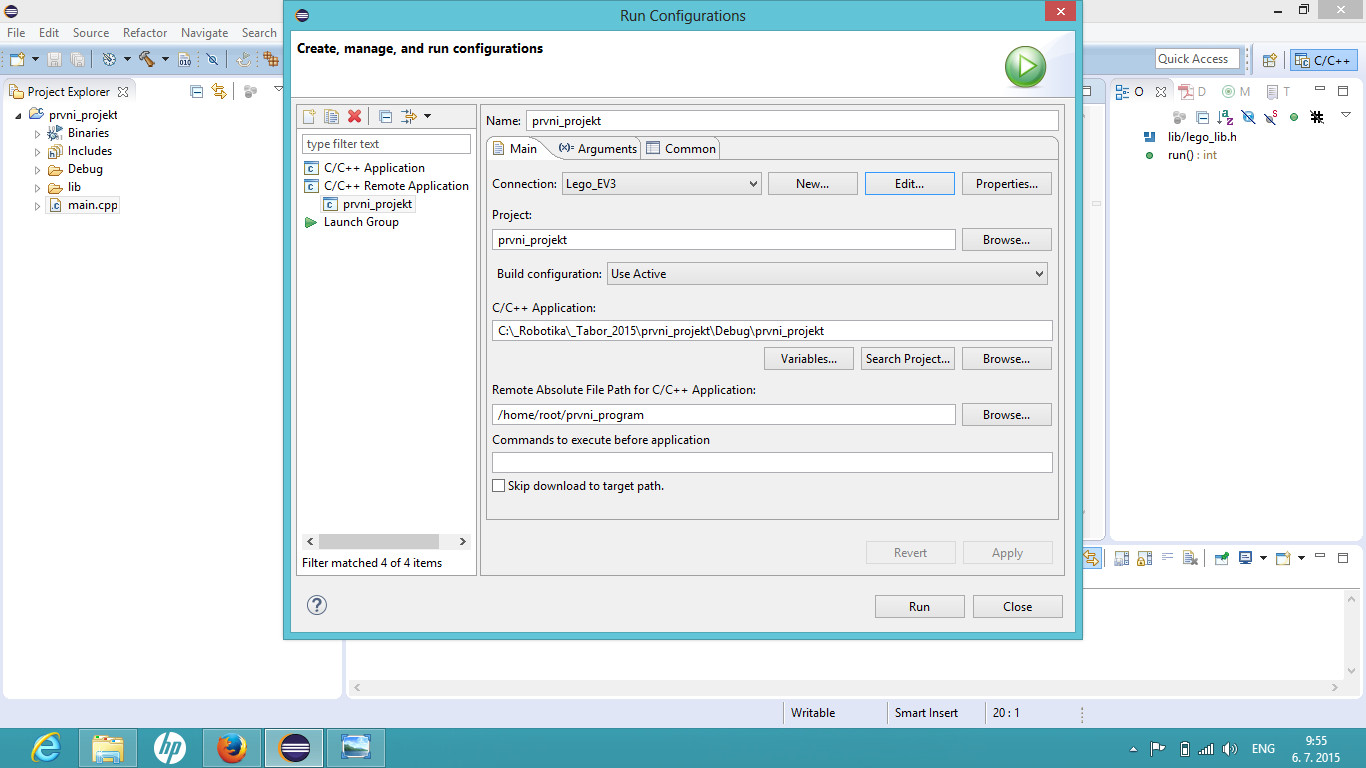Switch to the Common tab
The image size is (1366, 768).
681,148
